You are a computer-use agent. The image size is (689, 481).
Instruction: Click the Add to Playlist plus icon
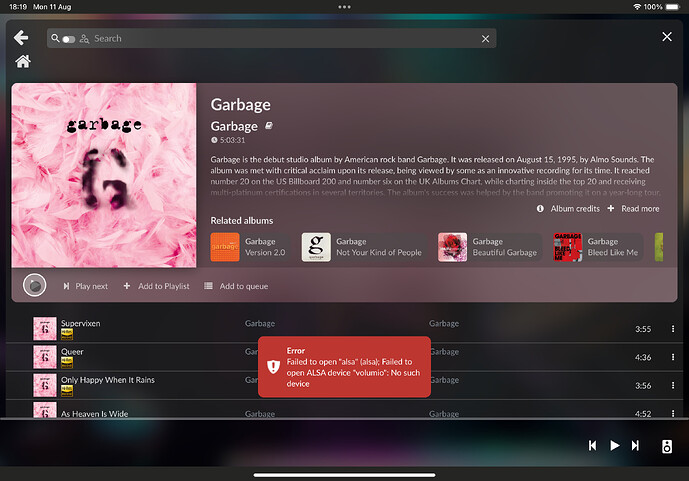pos(127,286)
